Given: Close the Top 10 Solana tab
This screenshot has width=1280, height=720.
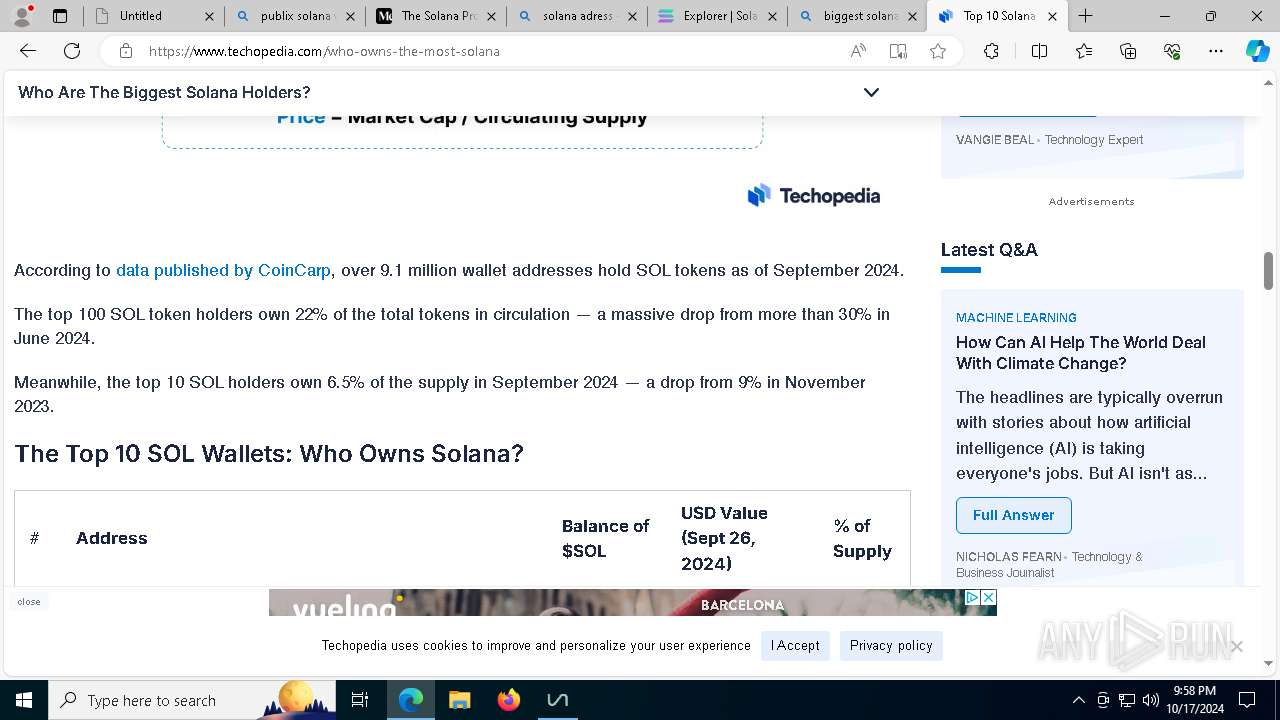Looking at the screenshot, I should click(x=1052, y=16).
